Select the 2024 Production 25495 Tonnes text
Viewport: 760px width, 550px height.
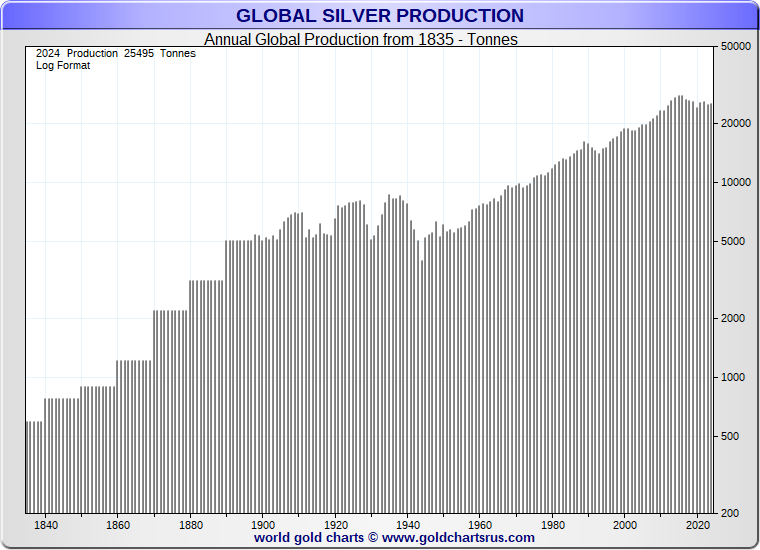pyautogui.click(x=115, y=53)
